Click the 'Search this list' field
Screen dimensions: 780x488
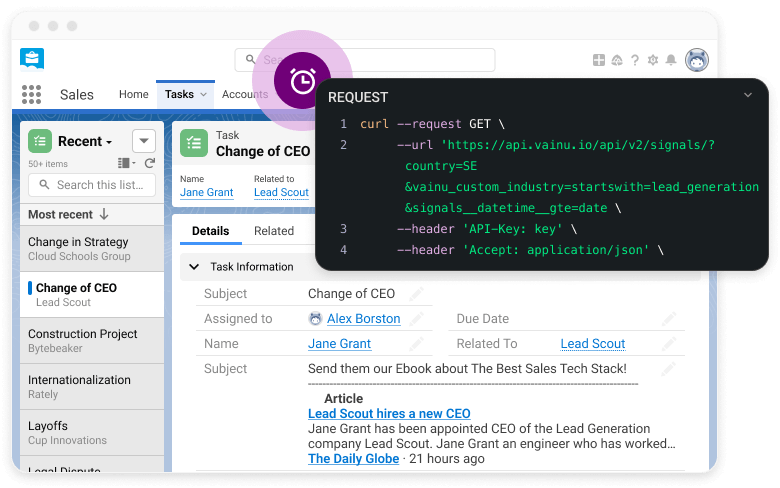(x=92, y=184)
